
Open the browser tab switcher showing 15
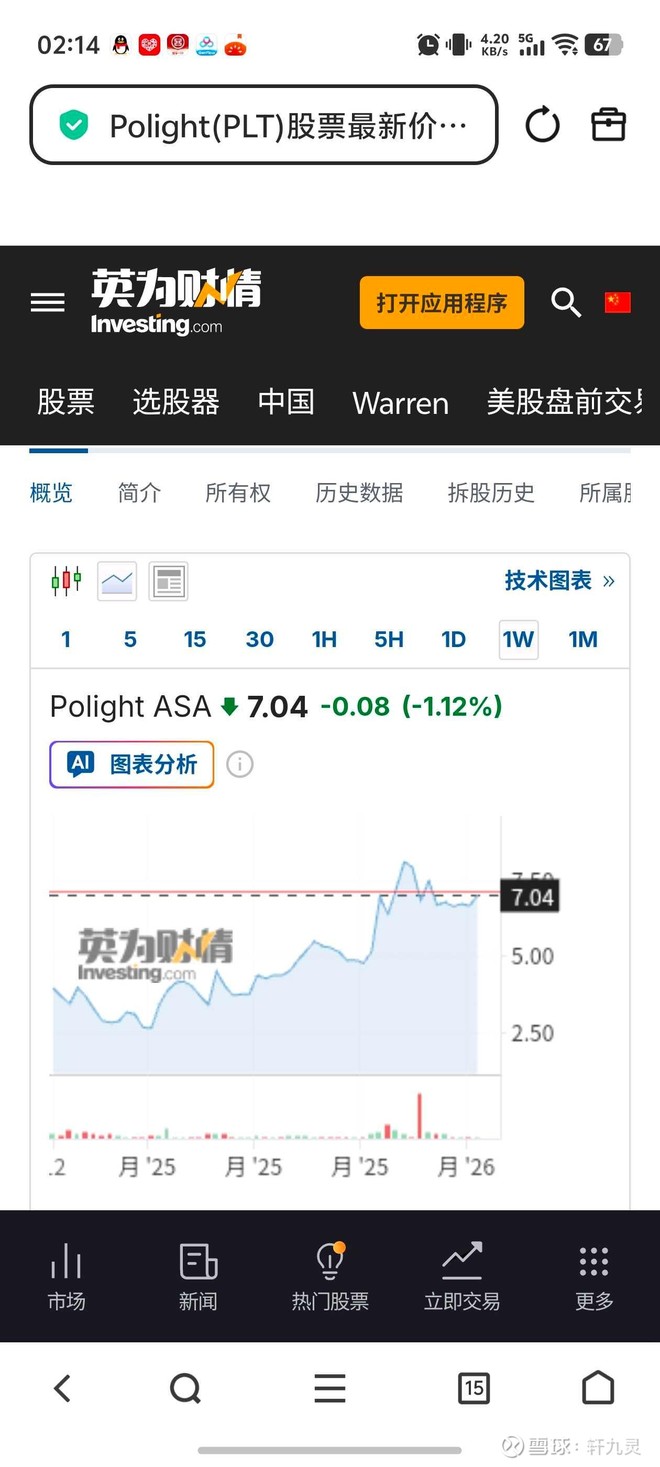[x=474, y=1388]
